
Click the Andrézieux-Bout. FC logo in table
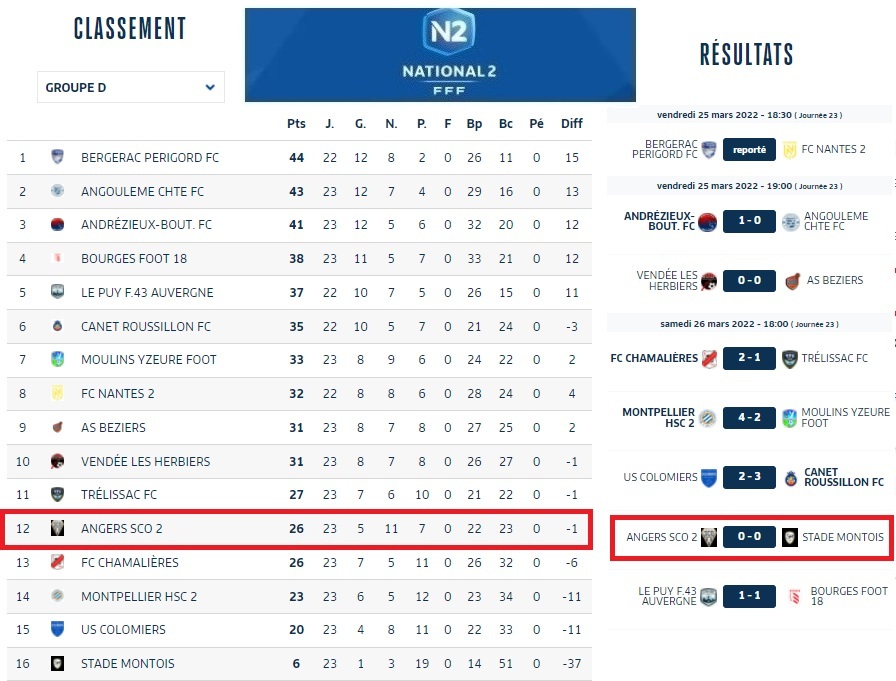57,225
